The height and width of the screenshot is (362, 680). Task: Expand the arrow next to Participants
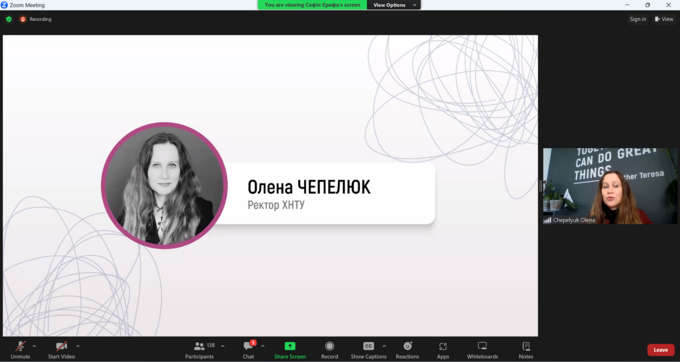click(223, 346)
